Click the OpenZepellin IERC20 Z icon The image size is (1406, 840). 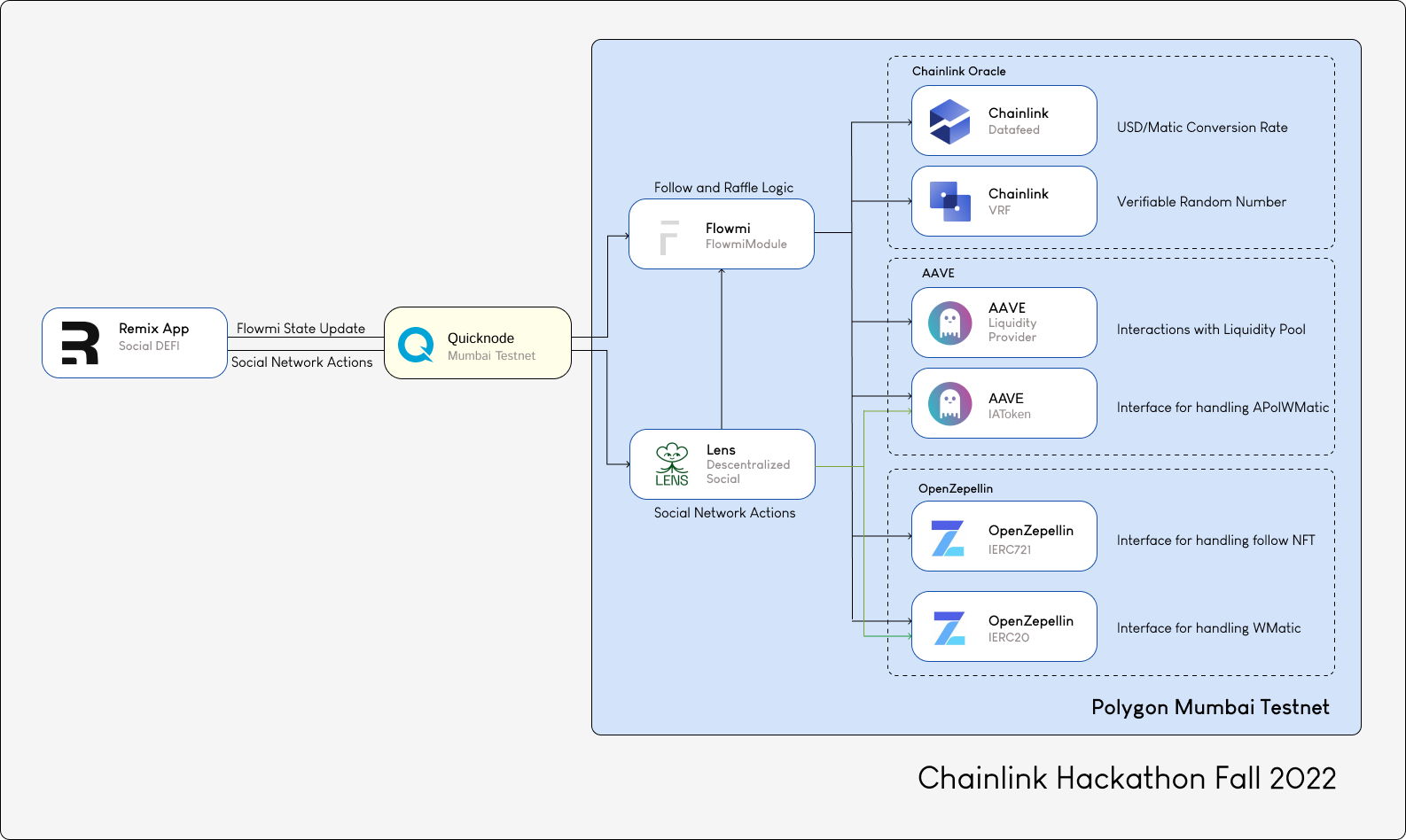pyautogui.click(x=949, y=627)
